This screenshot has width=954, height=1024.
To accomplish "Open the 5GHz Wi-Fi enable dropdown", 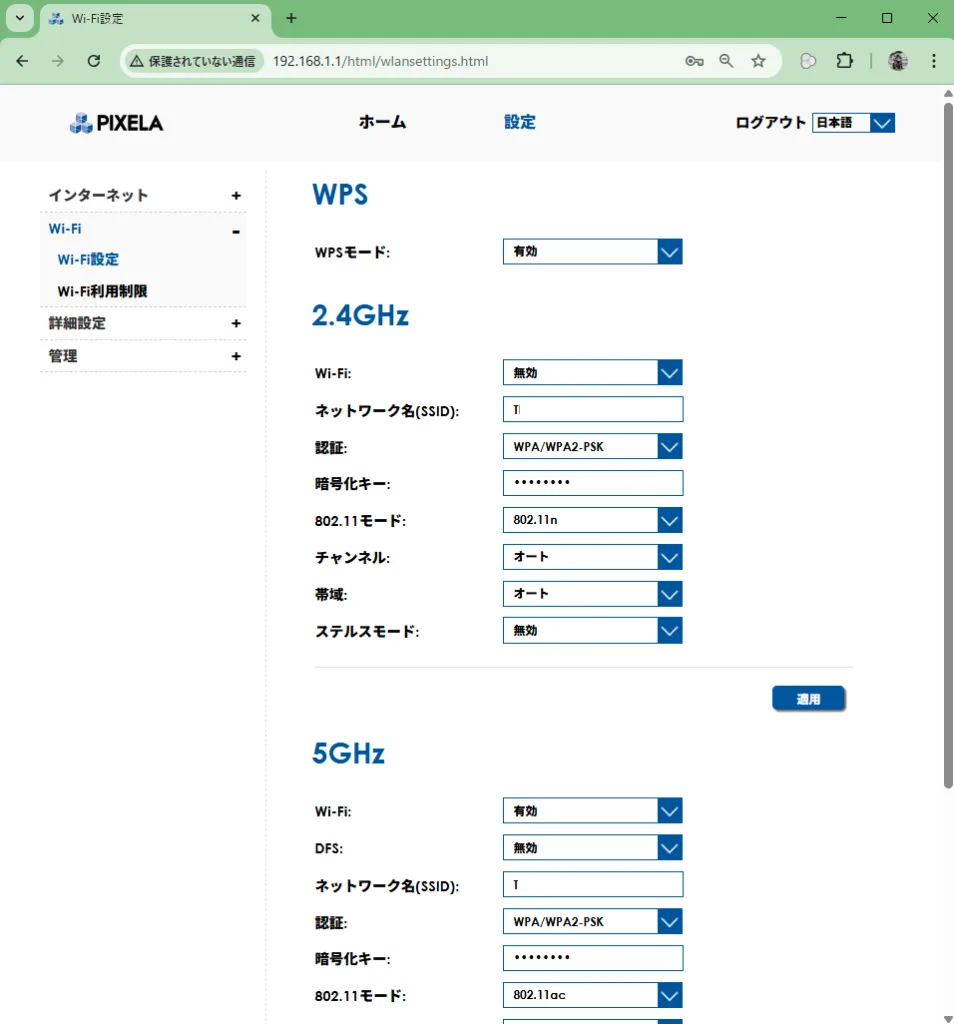I will tap(592, 811).
